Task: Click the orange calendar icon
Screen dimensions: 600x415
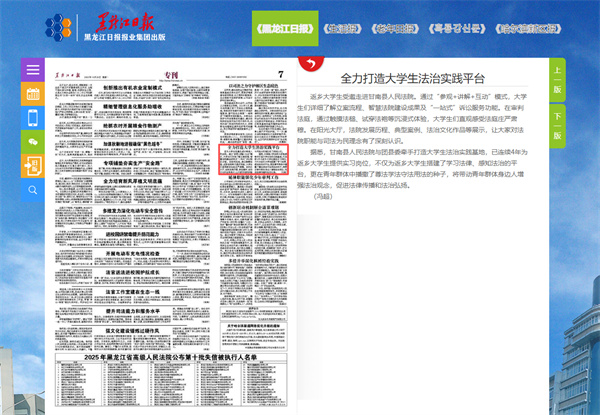Action: click(x=33, y=95)
